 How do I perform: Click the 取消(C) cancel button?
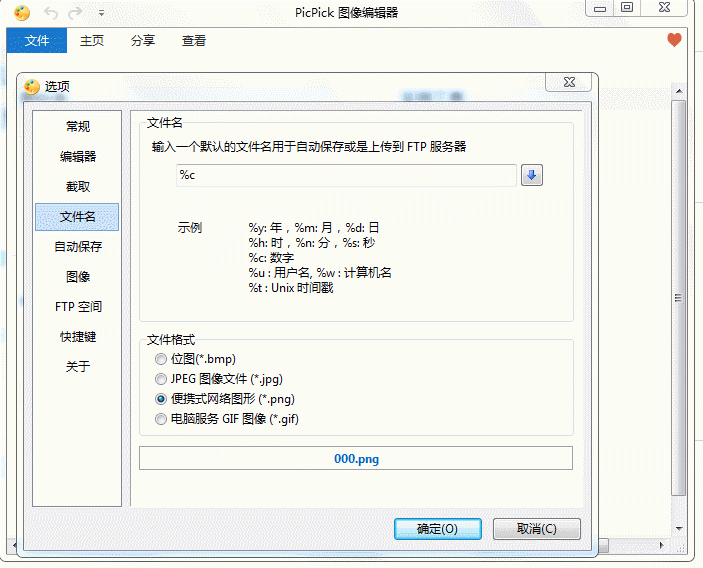pos(537,529)
